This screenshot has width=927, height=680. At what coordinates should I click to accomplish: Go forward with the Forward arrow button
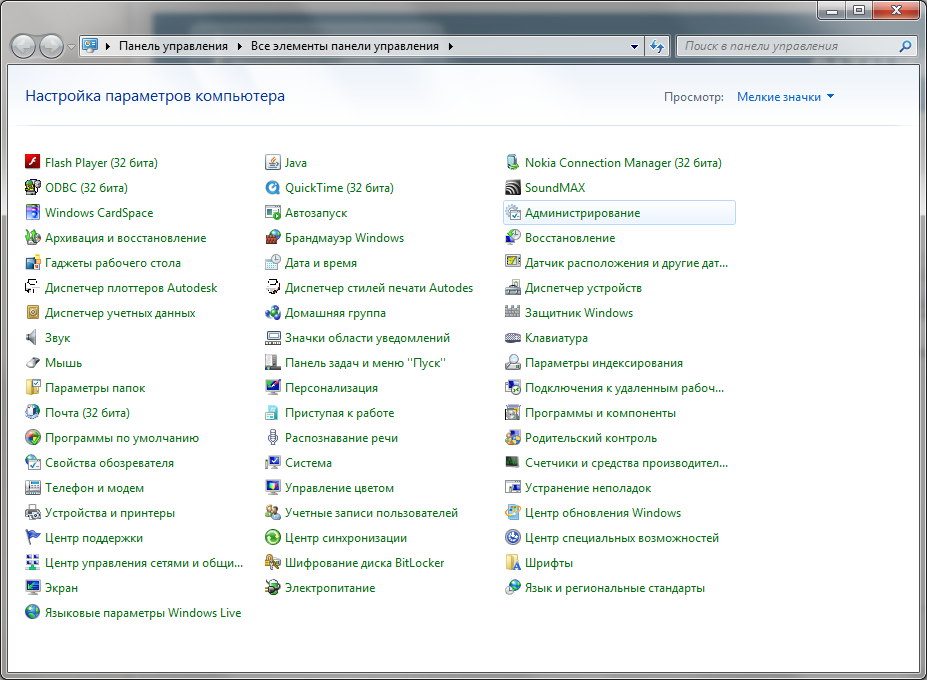51,46
